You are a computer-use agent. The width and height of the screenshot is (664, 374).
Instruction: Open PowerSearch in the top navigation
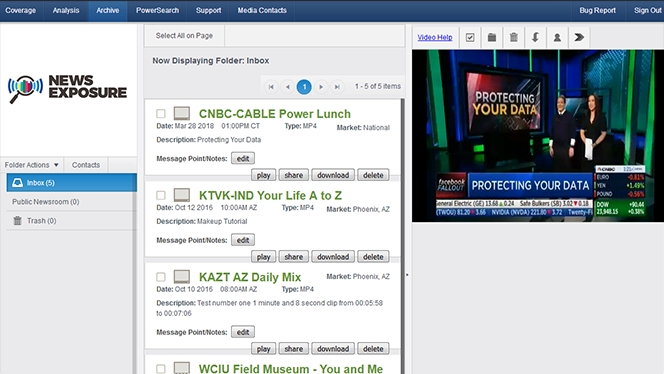tap(158, 10)
